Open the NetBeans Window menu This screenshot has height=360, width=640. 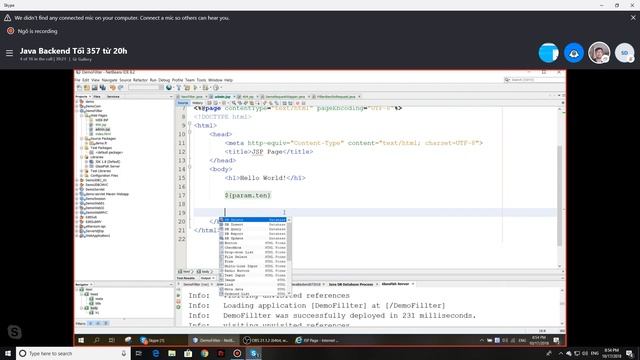215,80
